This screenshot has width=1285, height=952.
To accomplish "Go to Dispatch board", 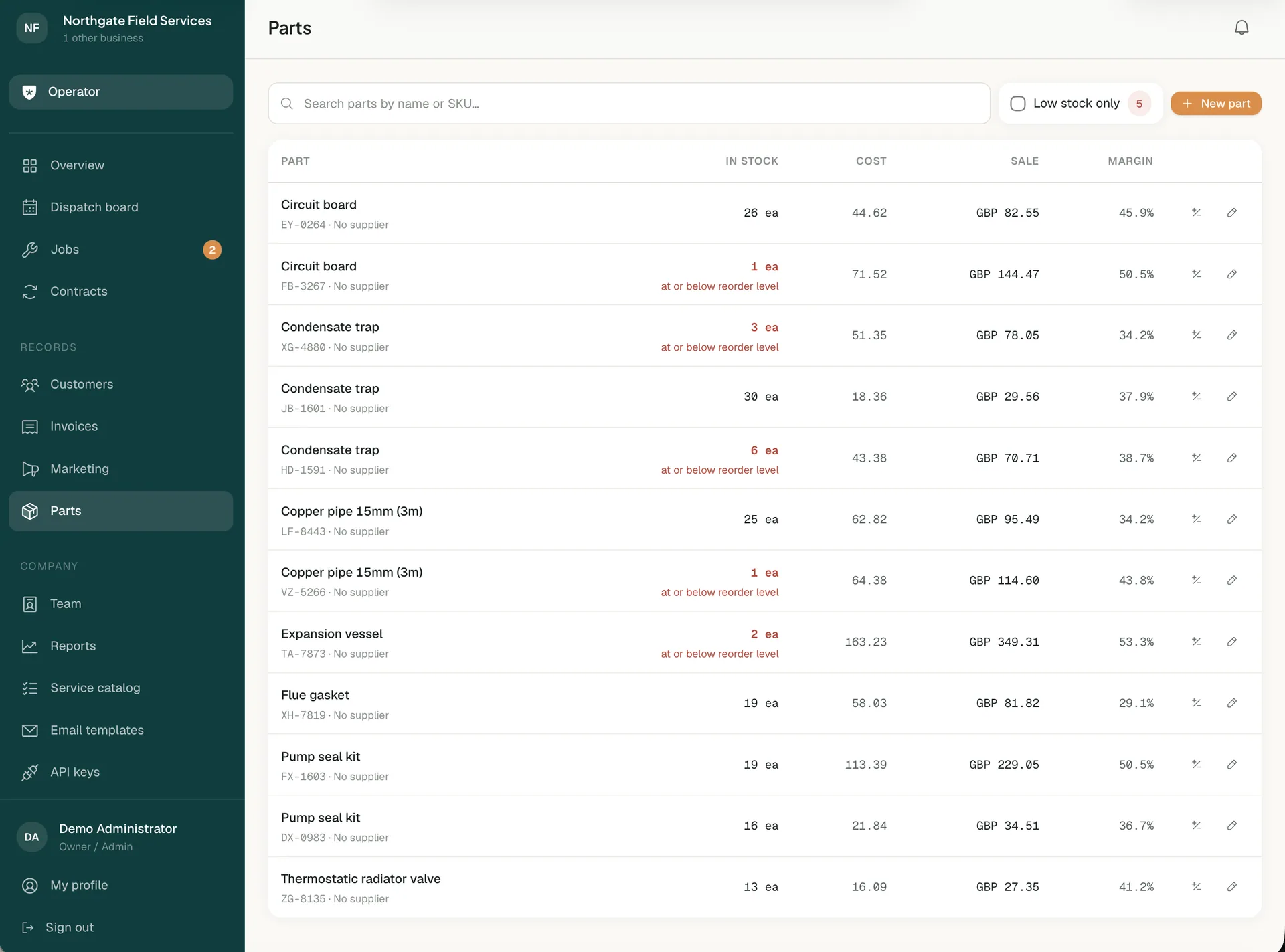I will click(x=121, y=207).
